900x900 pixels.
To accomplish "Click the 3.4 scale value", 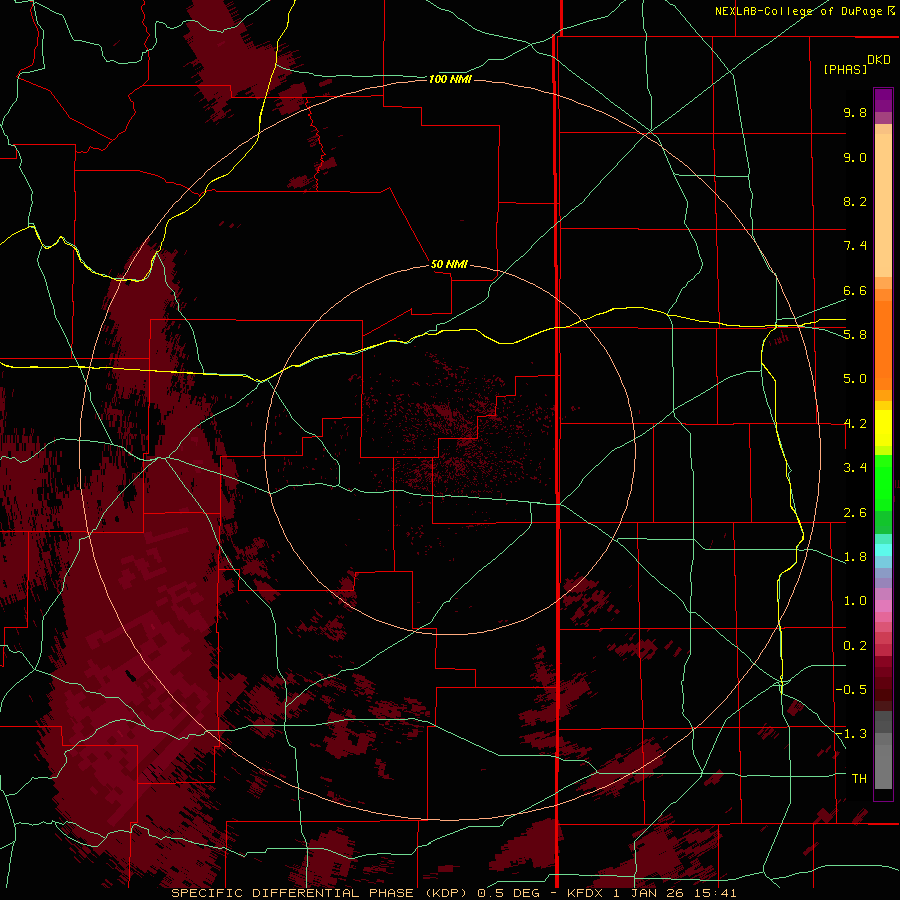I will point(855,468).
